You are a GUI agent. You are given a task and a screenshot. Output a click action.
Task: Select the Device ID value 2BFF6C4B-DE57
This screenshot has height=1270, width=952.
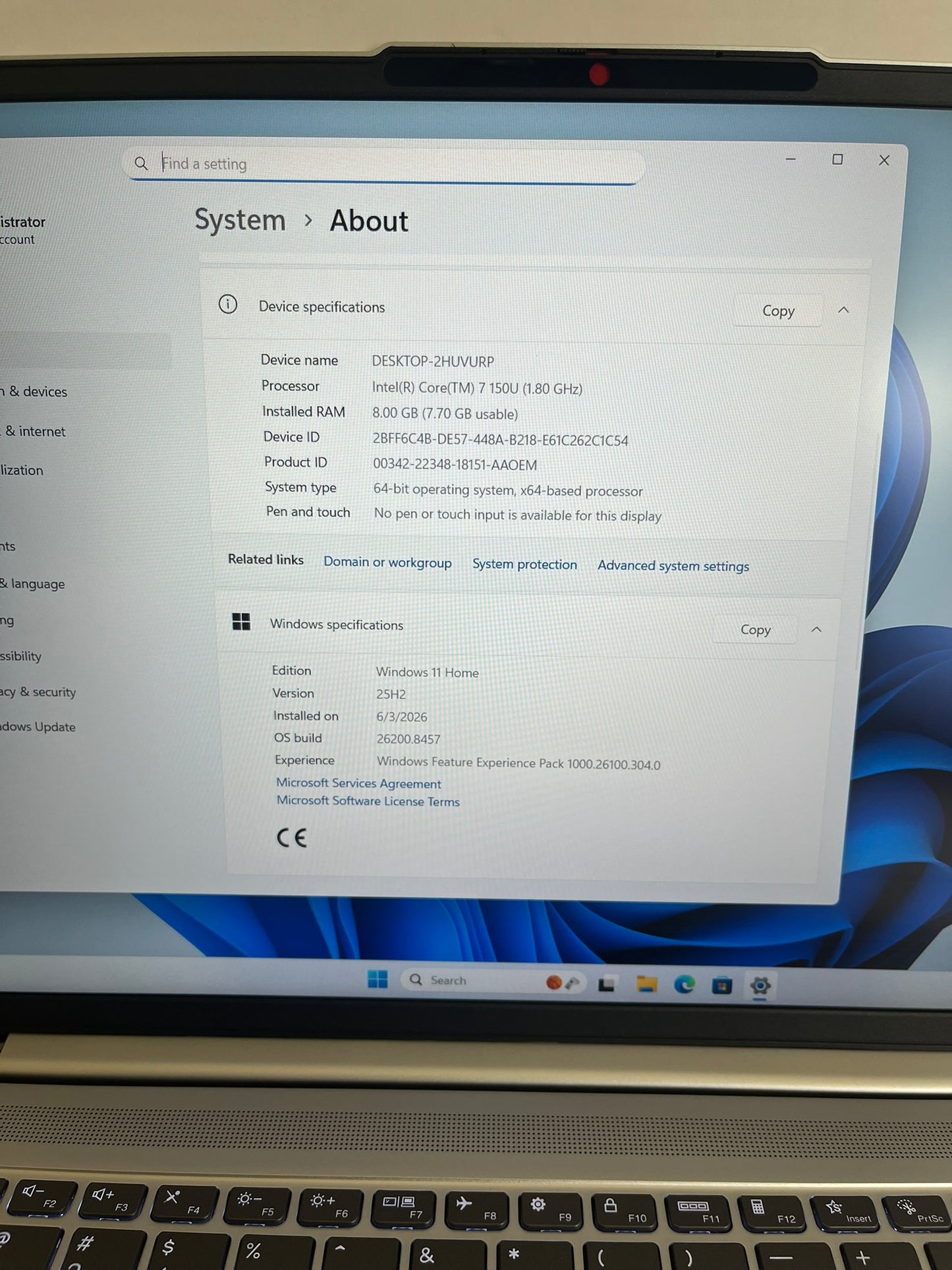point(500,440)
